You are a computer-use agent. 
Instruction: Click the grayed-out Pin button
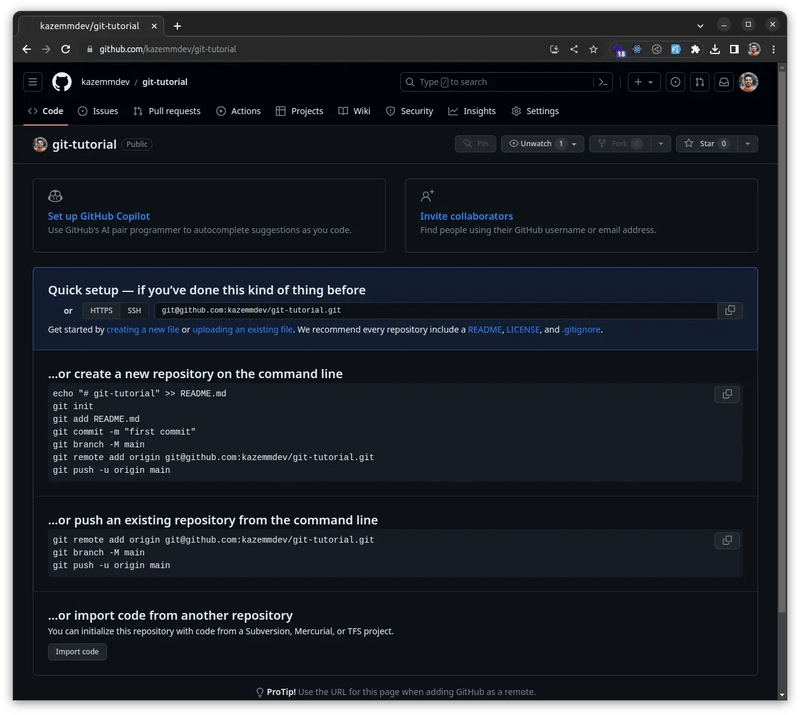pos(475,143)
